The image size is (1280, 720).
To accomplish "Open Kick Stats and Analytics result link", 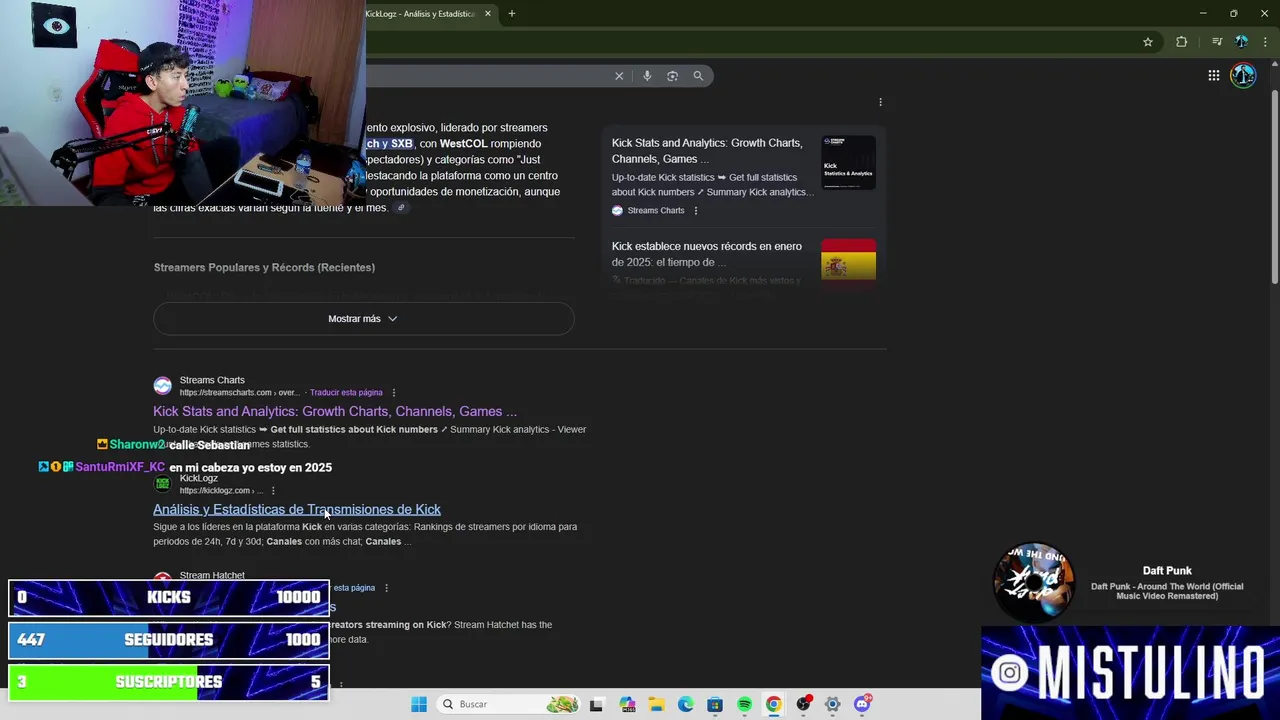I will click(x=335, y=411).
